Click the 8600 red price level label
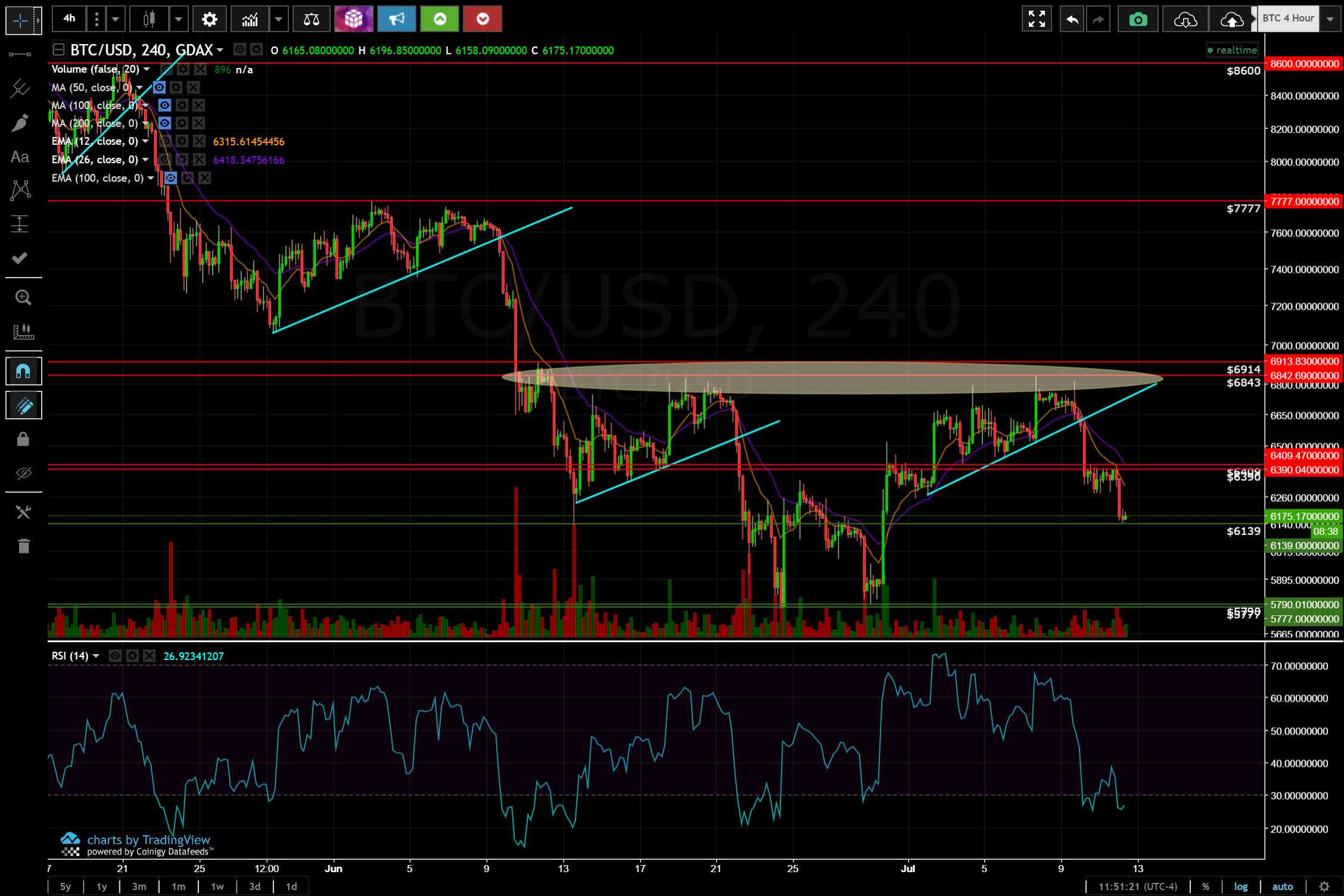The height and width of the screenshot is (896, 1344). click(1304, 64)
